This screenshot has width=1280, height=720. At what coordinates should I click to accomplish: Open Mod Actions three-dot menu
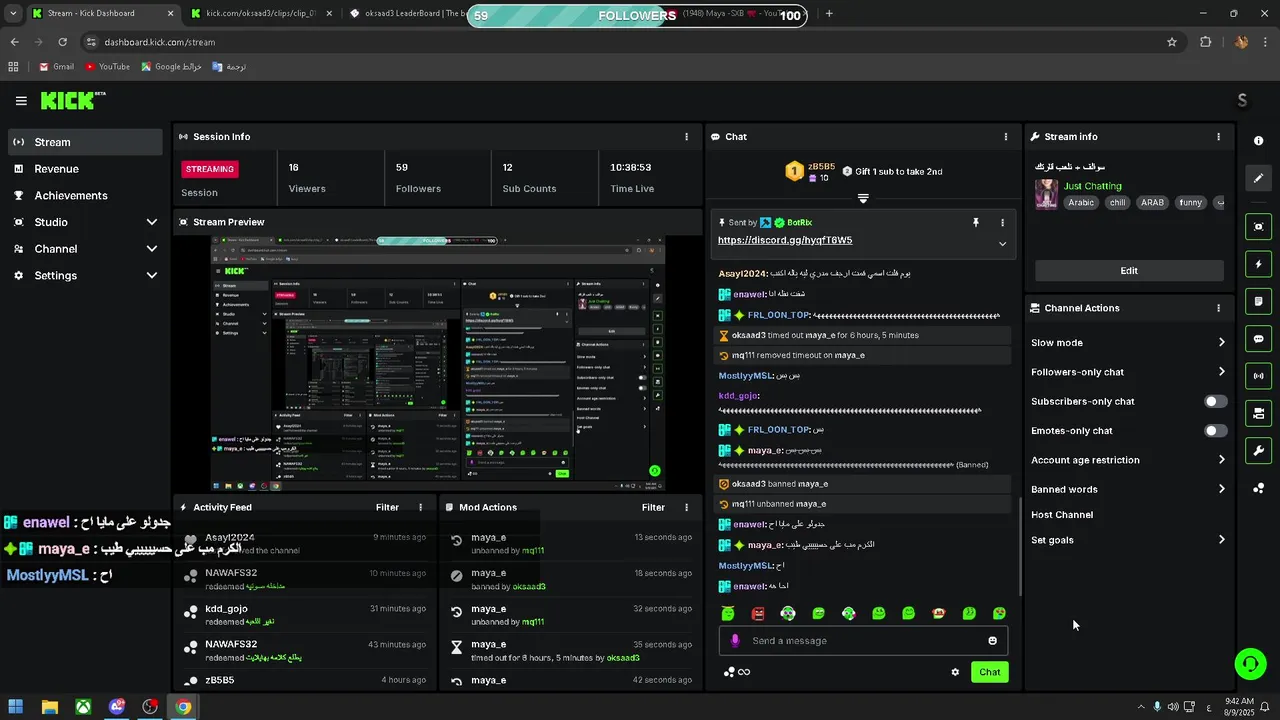(x=686, y=507)
